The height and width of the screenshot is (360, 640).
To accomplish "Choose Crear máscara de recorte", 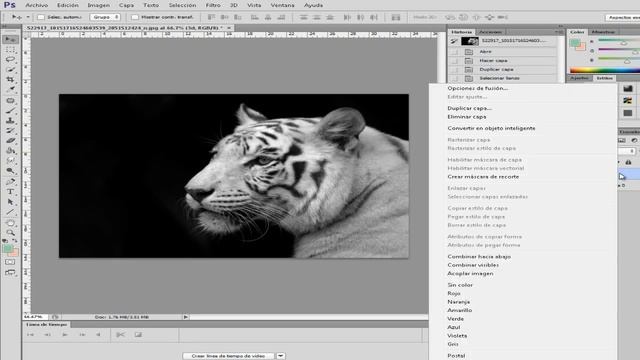I will pyautogui.click(x=483, y=177).
